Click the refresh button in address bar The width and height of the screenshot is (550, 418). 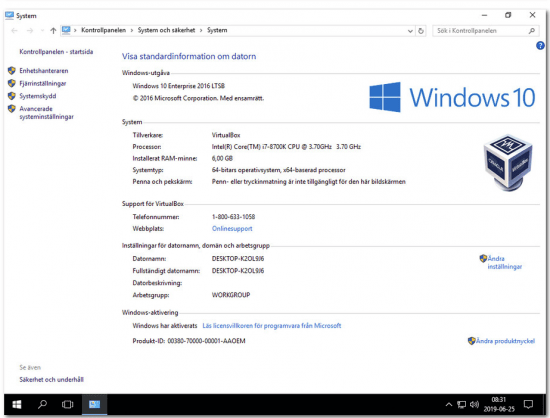click(421, 31)
